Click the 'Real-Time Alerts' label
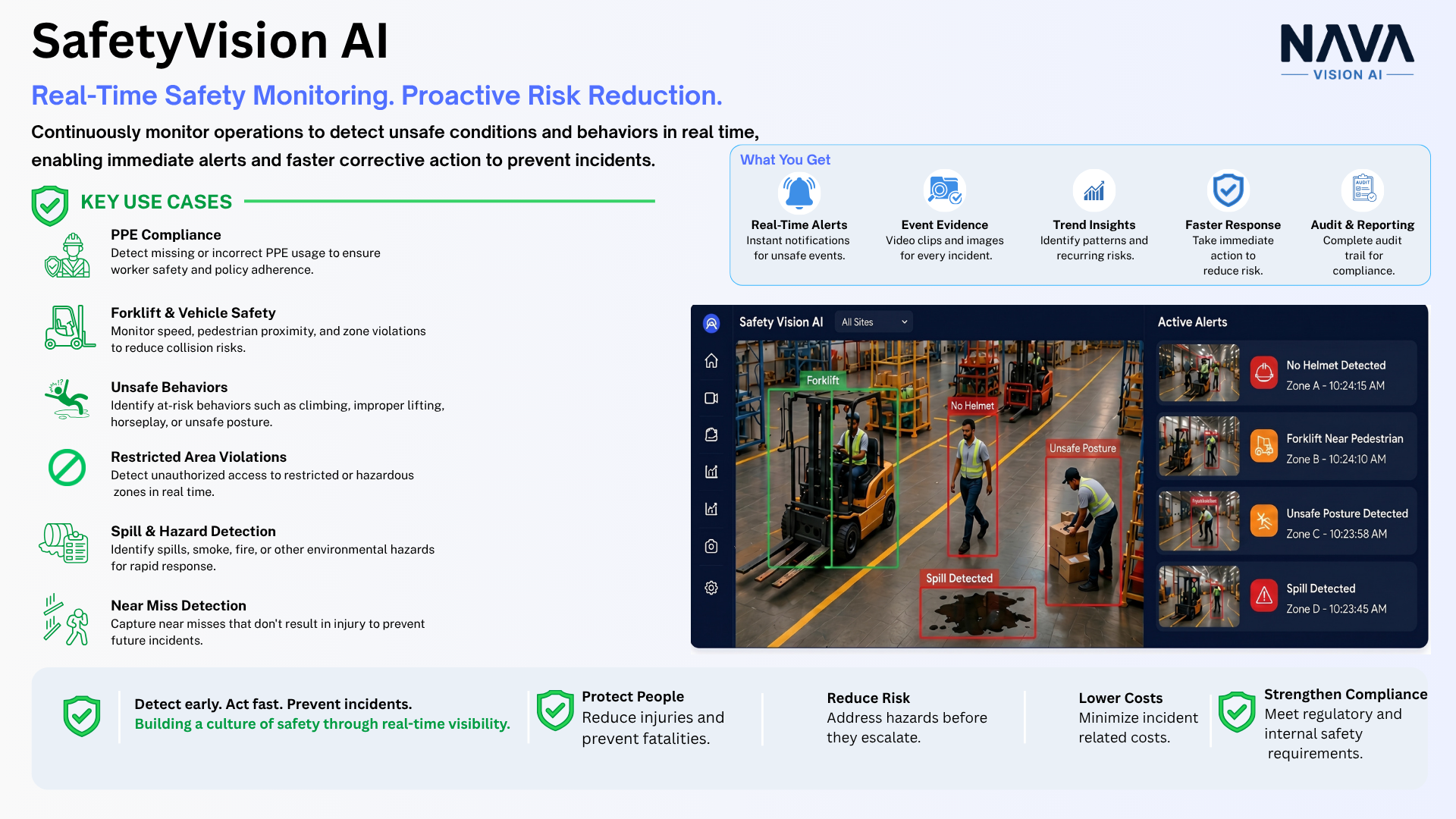The width and height of the screenshot is (1456, 819). tap(799, 225)
